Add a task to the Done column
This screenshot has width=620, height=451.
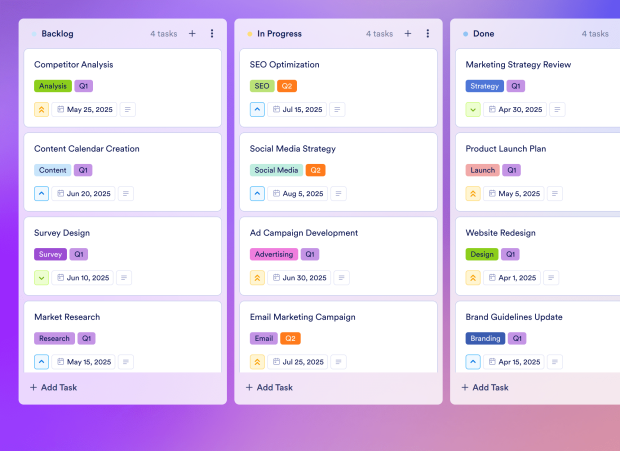pyautogui.click(x=485, y=387)
